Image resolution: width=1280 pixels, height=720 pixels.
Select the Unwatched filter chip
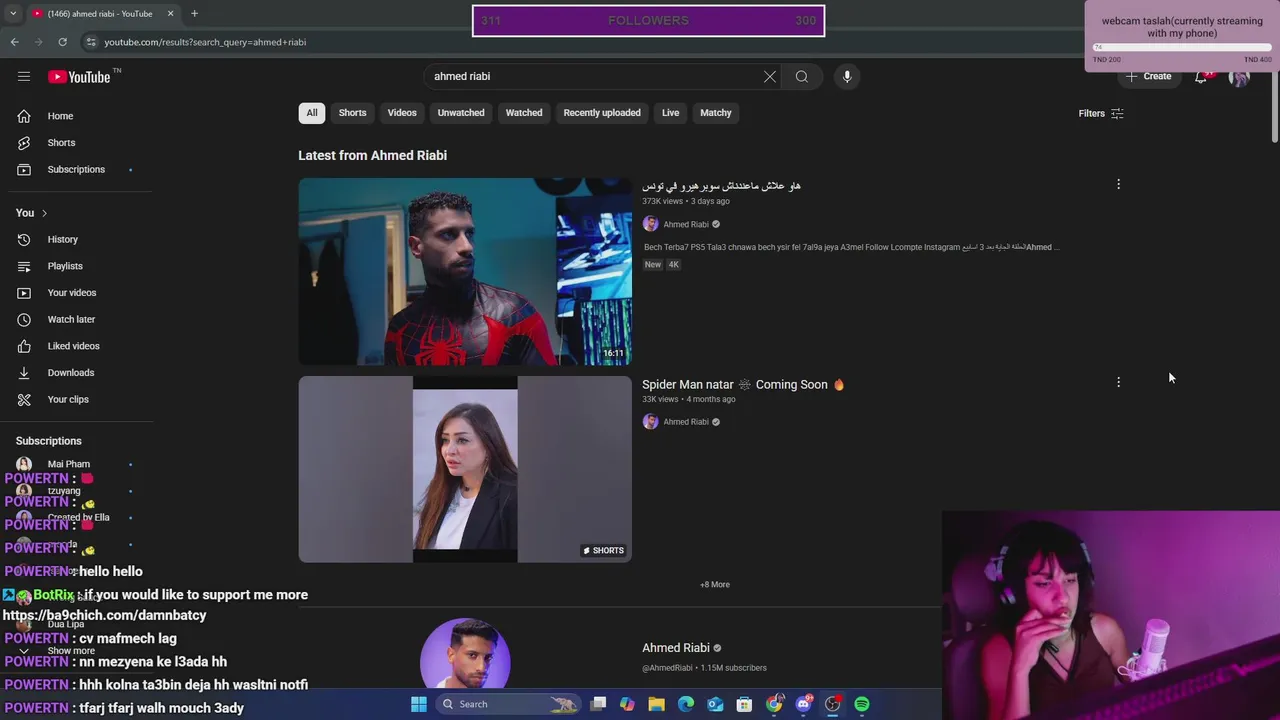pyautogui.click(x=461, y=113)
